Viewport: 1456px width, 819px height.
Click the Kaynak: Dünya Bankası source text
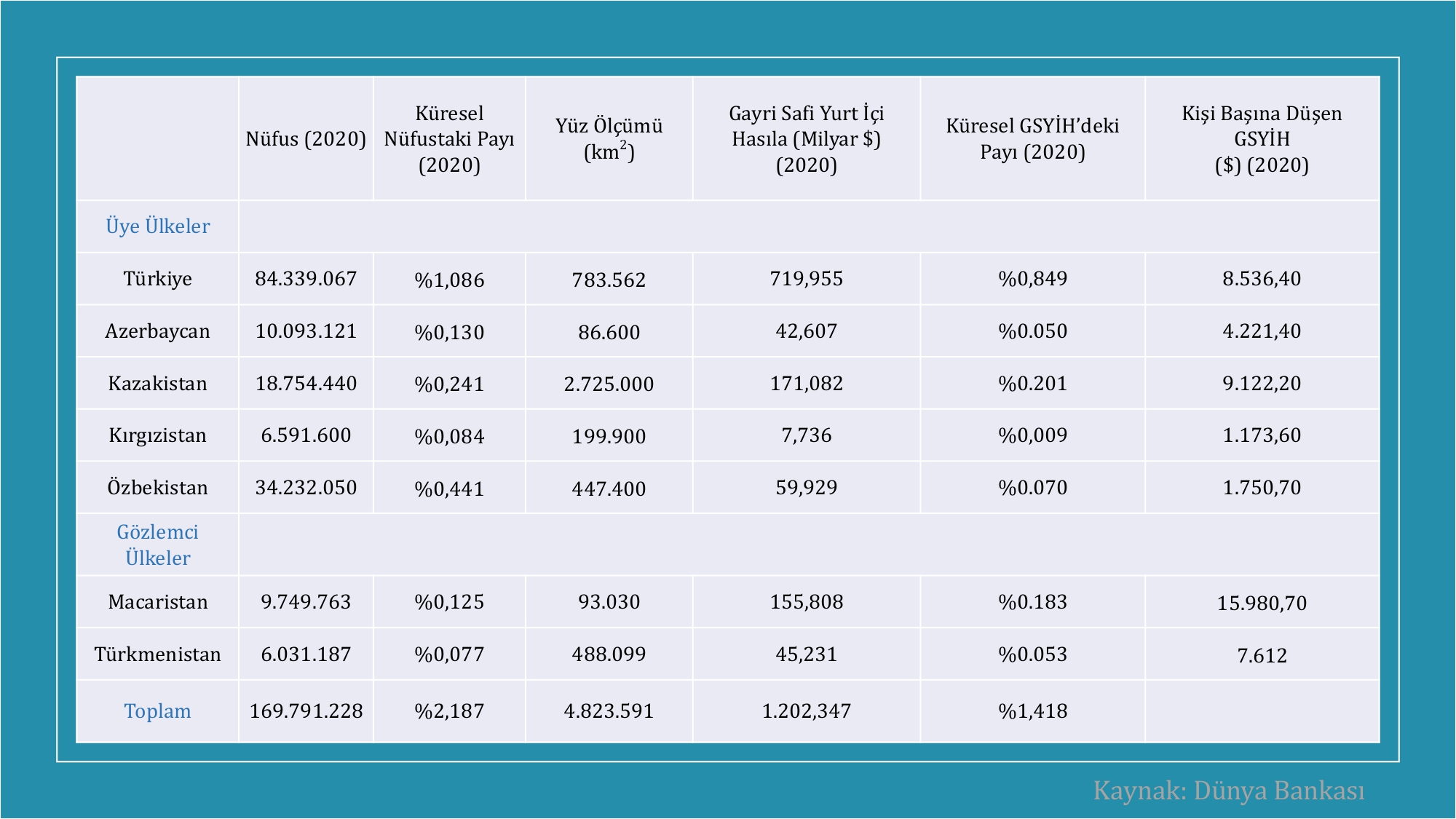[x=1229, y=791]
